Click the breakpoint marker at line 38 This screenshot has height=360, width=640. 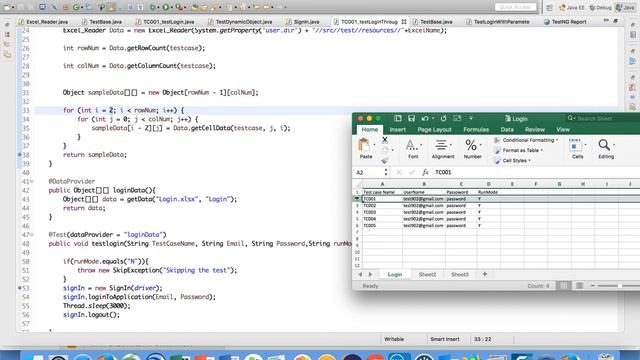[20, 155]
